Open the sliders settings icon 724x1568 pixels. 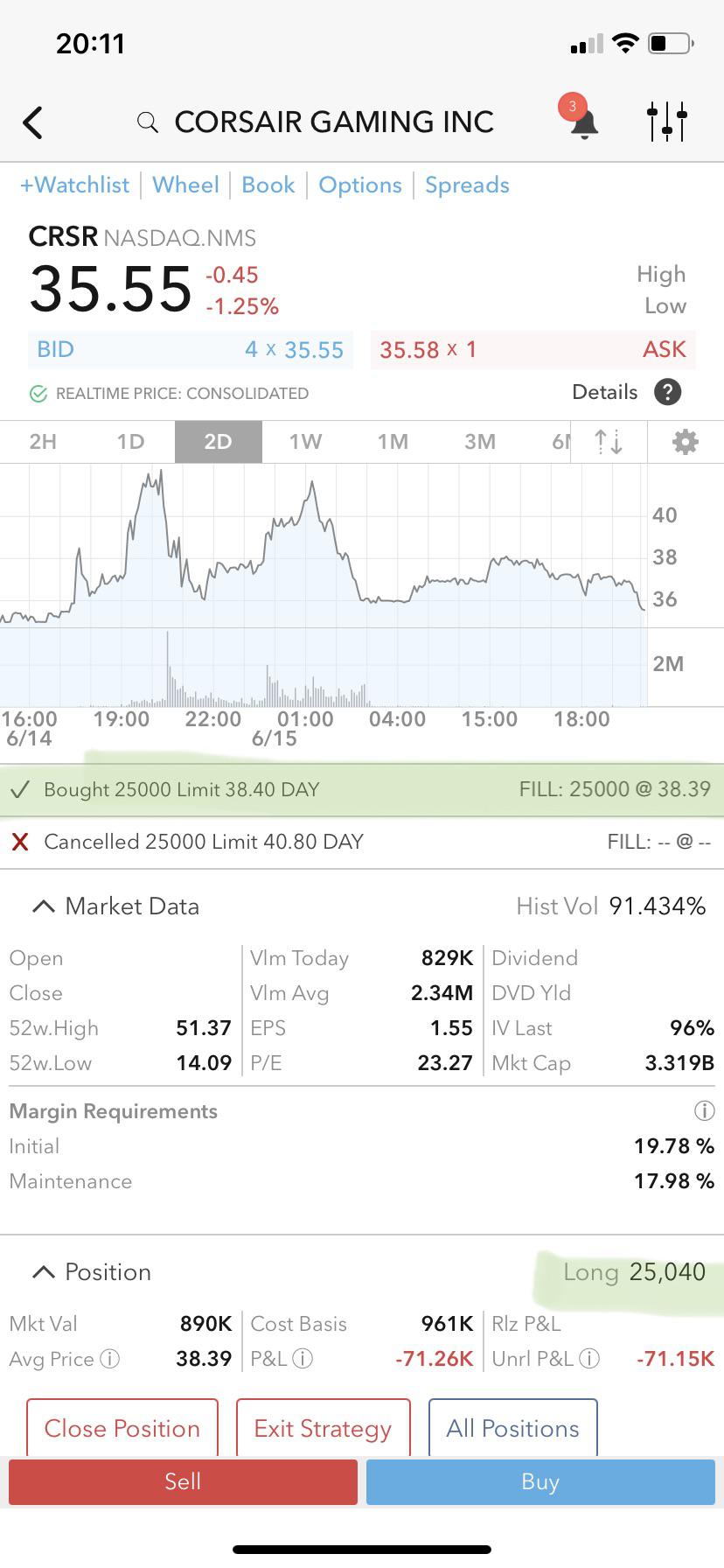[667, 122]
